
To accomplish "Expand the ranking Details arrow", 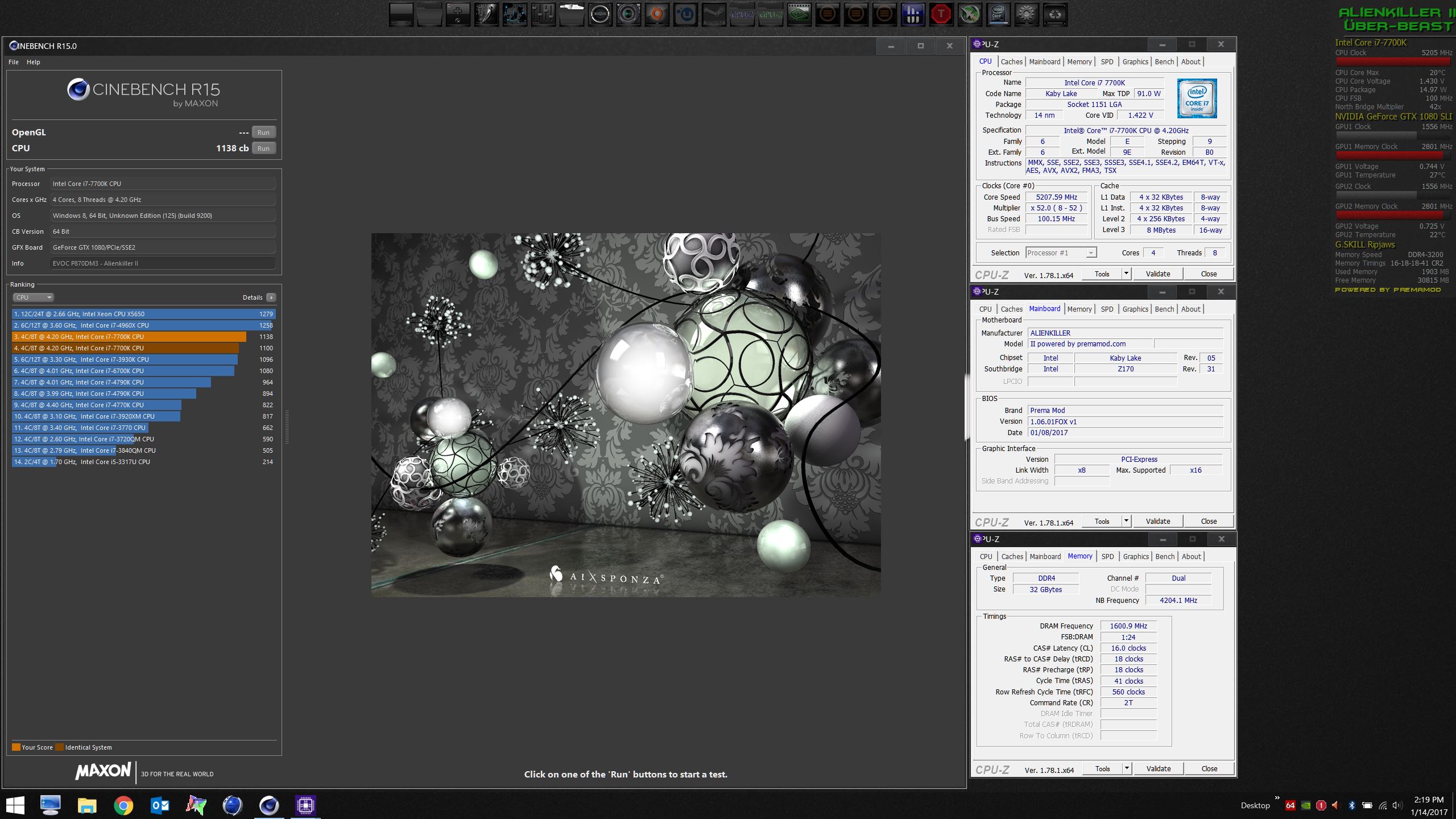I will coord(271,297).
